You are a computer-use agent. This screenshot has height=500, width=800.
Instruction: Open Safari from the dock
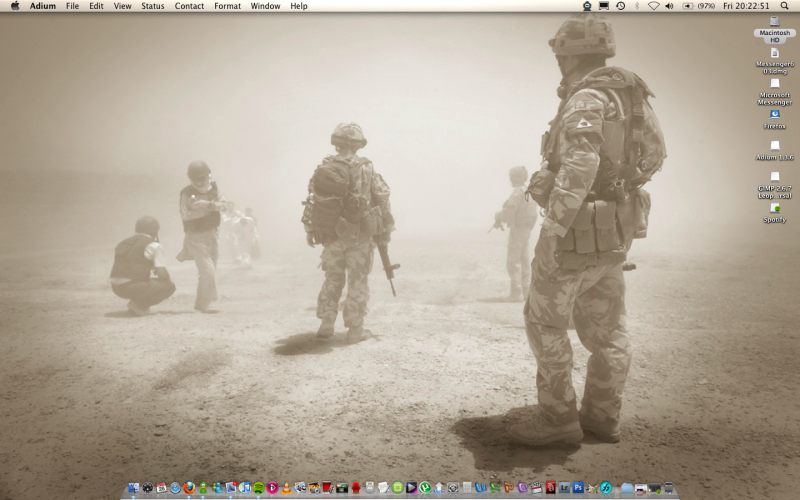pyautogui.click(x=175, y=488)
